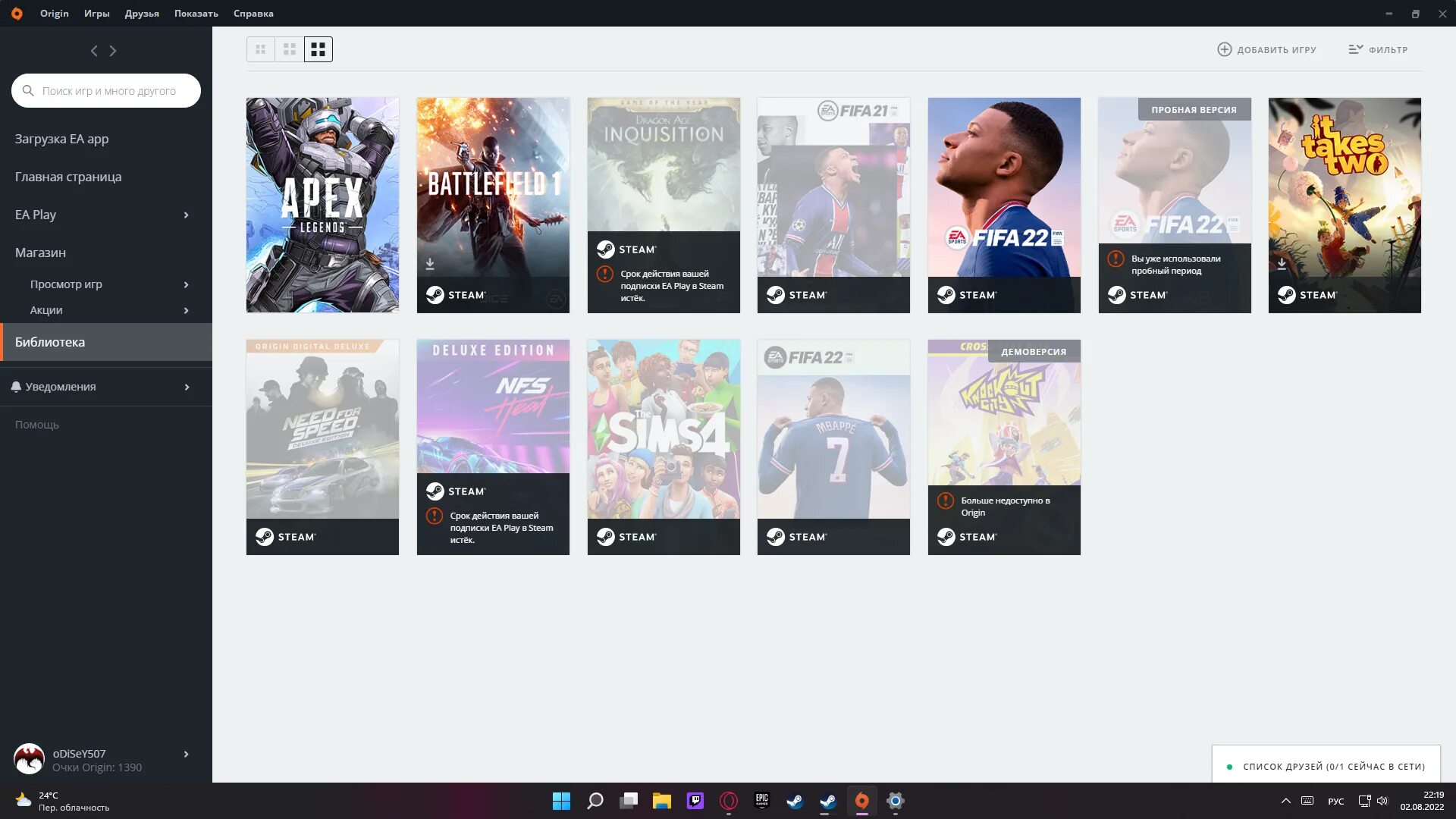Open the Показать menu

coord(196,14)
